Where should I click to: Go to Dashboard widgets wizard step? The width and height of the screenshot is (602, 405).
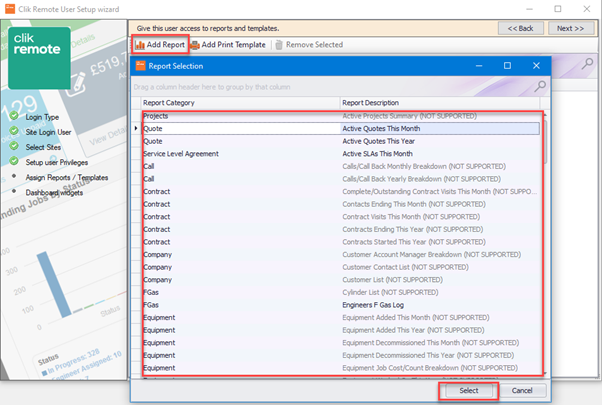[x=54, y=192]
